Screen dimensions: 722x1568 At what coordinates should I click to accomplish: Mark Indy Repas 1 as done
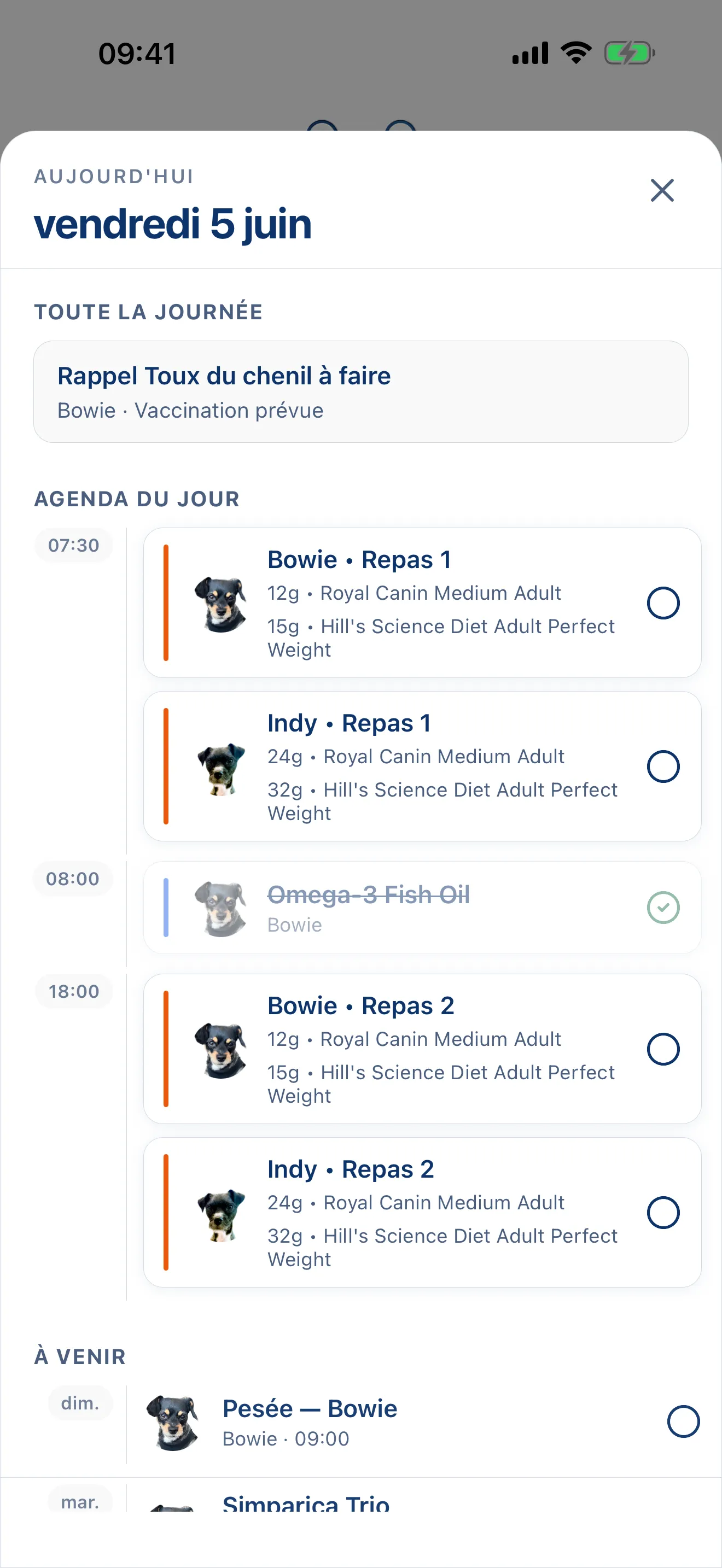click(x=663, y=766)
